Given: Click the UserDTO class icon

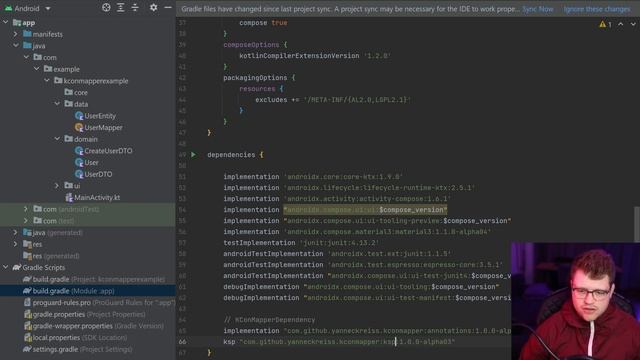Looking at the screenshot, I should 79,174.
